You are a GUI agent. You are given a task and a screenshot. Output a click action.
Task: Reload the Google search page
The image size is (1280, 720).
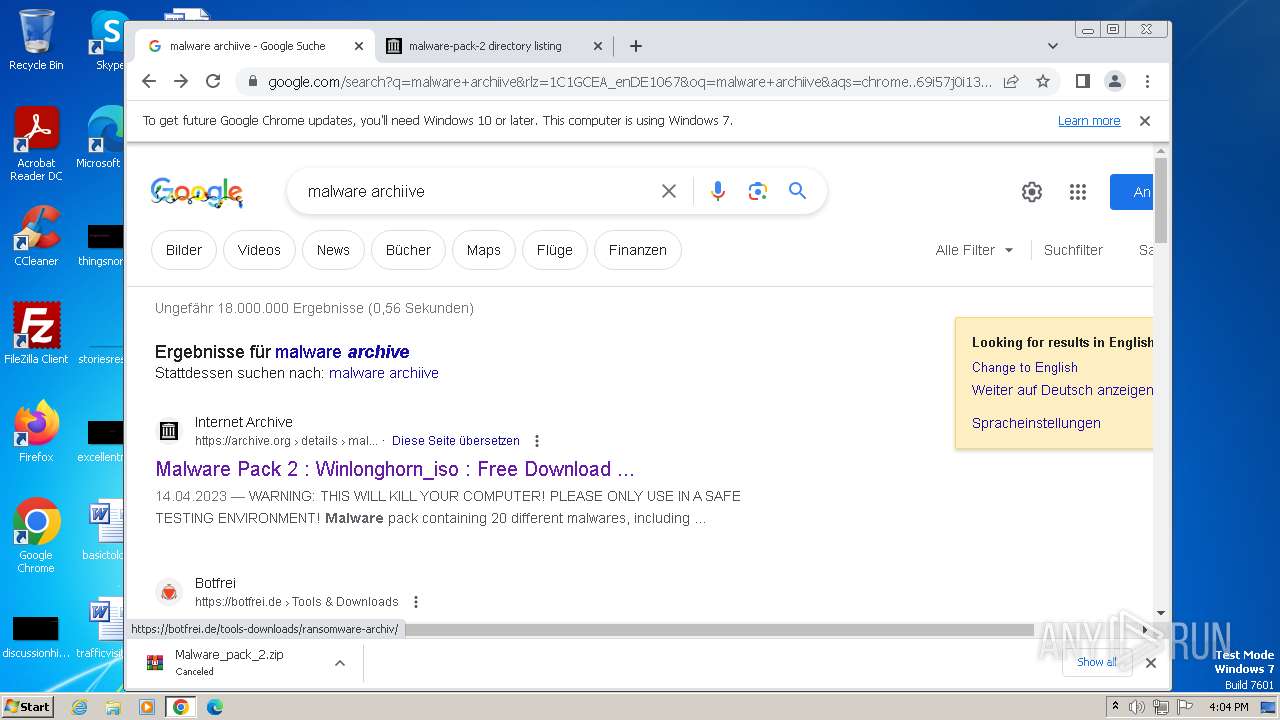[213, 81]
